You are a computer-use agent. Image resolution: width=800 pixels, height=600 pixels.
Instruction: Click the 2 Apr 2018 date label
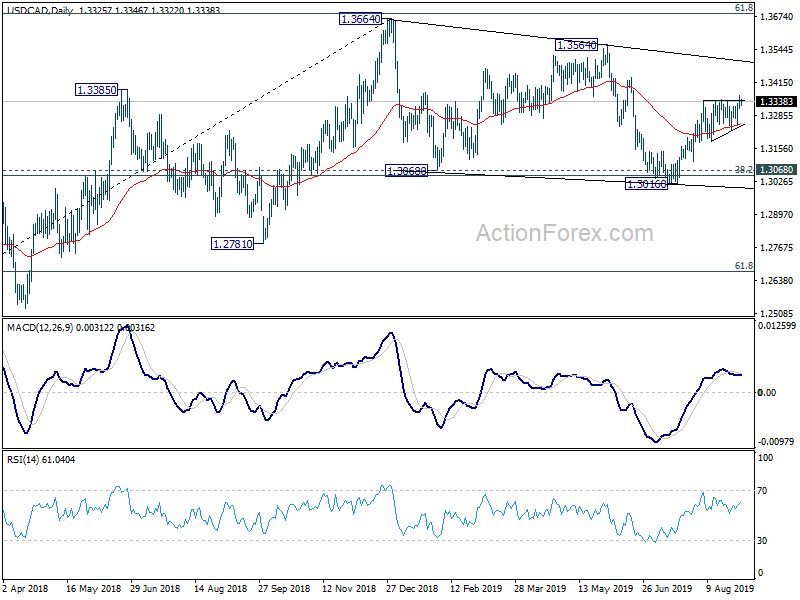(26, 588)
